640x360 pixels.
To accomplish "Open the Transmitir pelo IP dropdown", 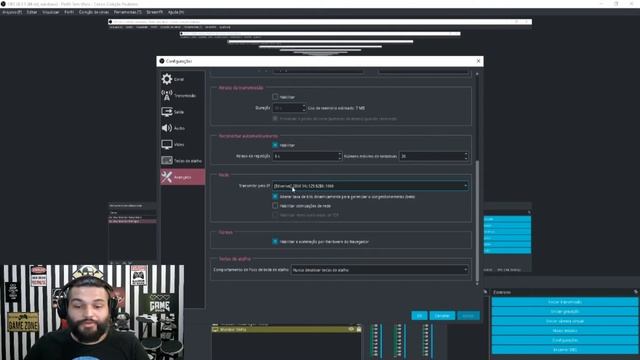I will tap(370, 186).
